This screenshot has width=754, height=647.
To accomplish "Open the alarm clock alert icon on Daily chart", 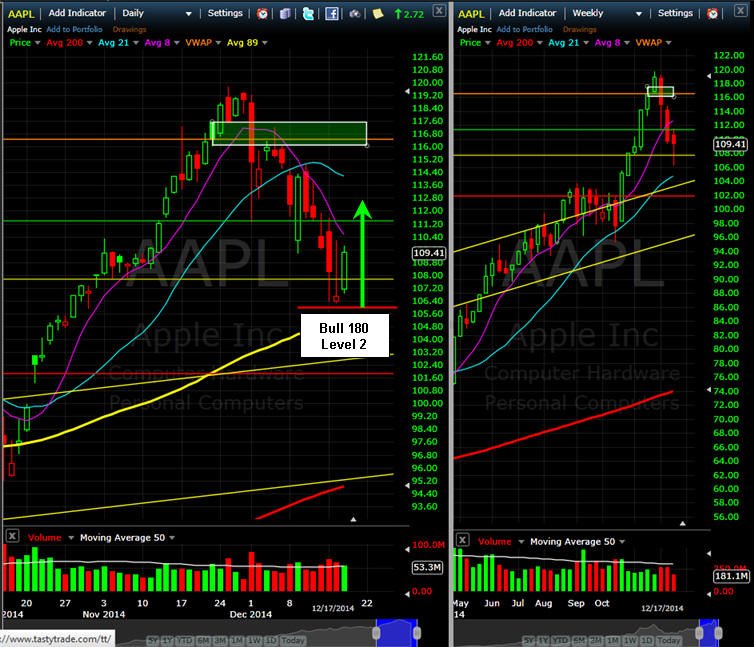I will click(x=262, y=13).
